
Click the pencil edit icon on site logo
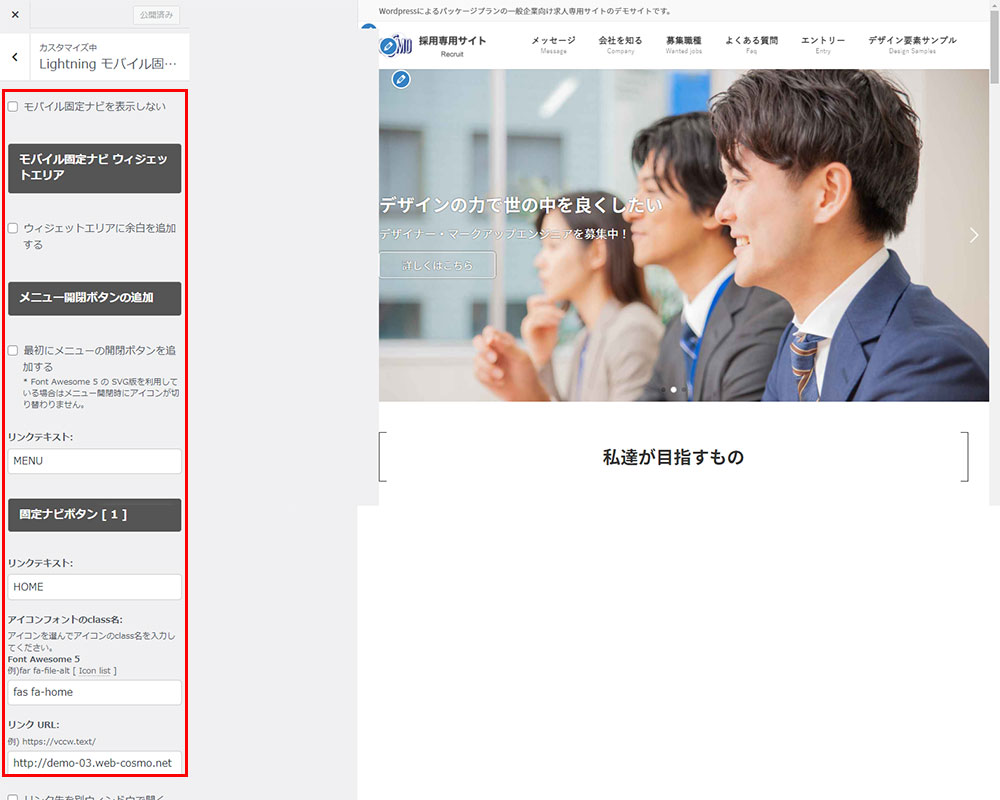388,46
